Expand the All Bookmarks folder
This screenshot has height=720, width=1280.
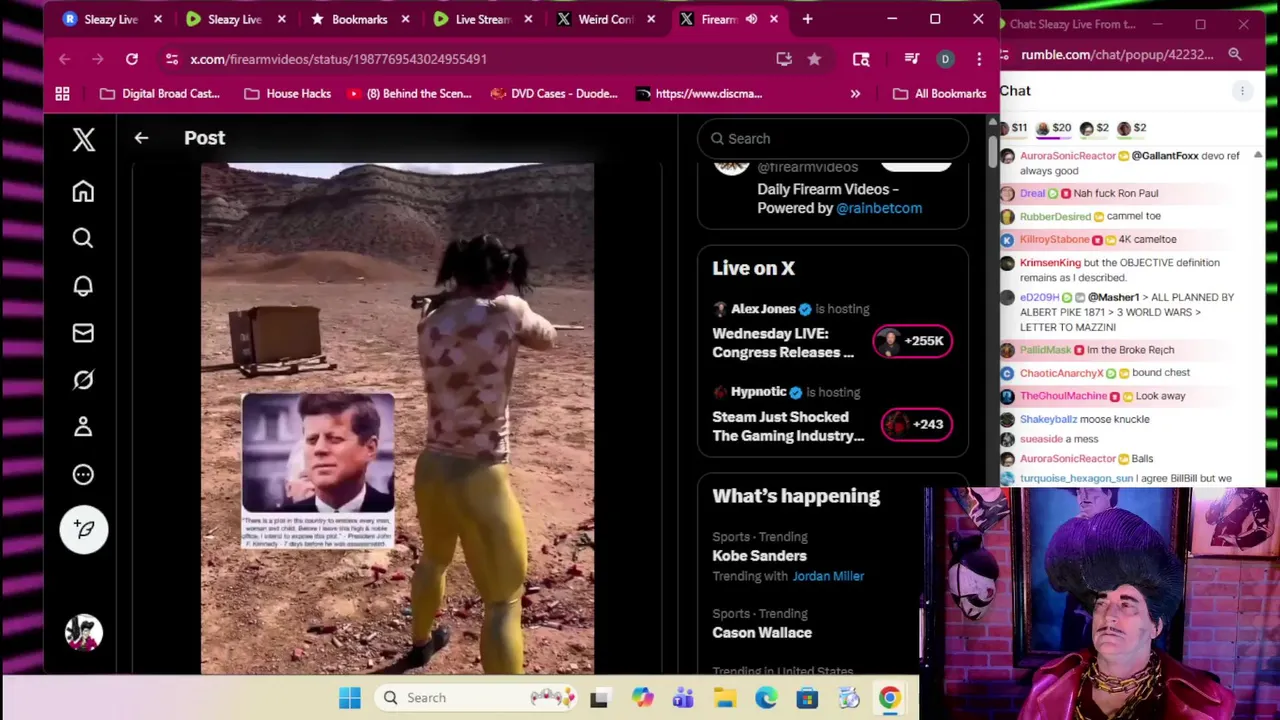click(x=939, y=94)
